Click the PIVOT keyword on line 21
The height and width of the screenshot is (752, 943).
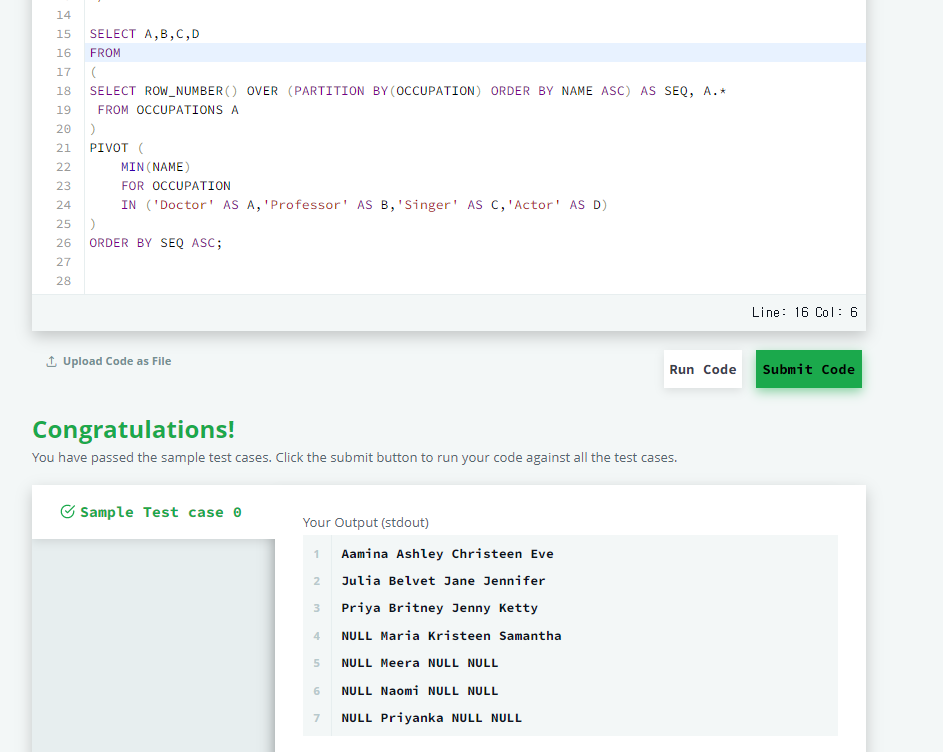coord(109,148)
